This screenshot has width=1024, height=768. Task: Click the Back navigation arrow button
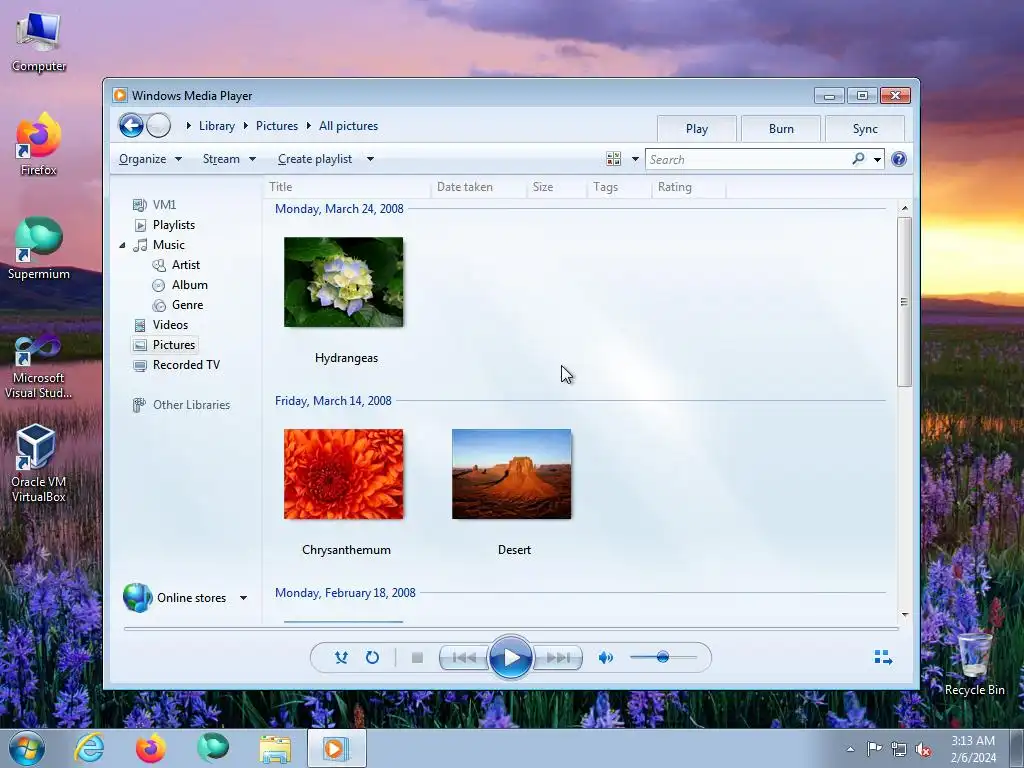(131, 125)
